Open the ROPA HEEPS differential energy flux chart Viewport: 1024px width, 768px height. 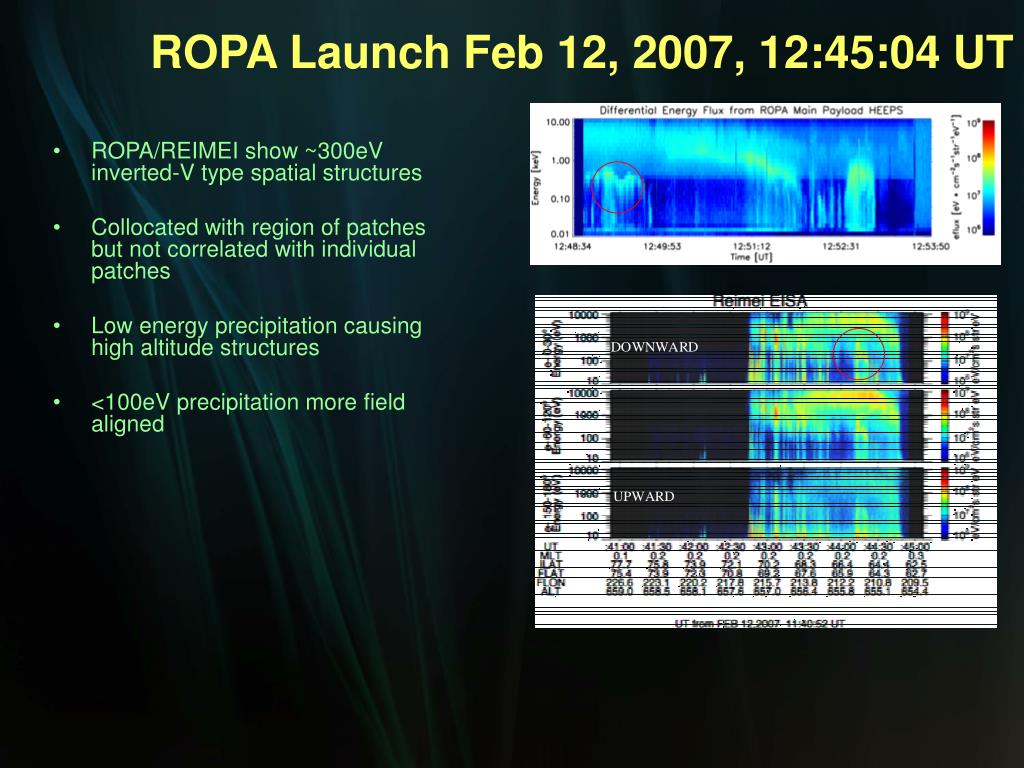tap(765, 184)
